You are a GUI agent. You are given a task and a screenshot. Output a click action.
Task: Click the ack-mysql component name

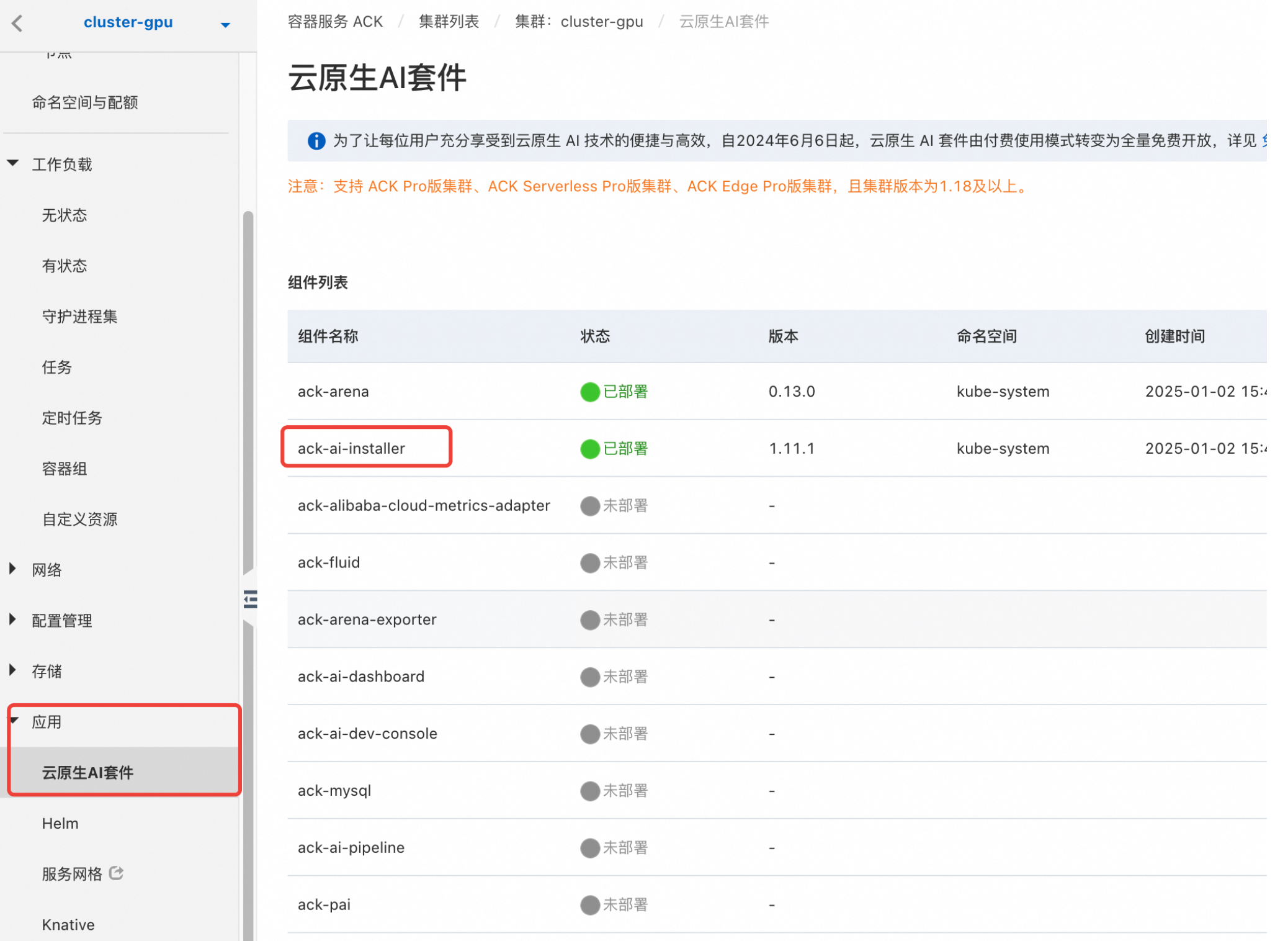point(334,791)
